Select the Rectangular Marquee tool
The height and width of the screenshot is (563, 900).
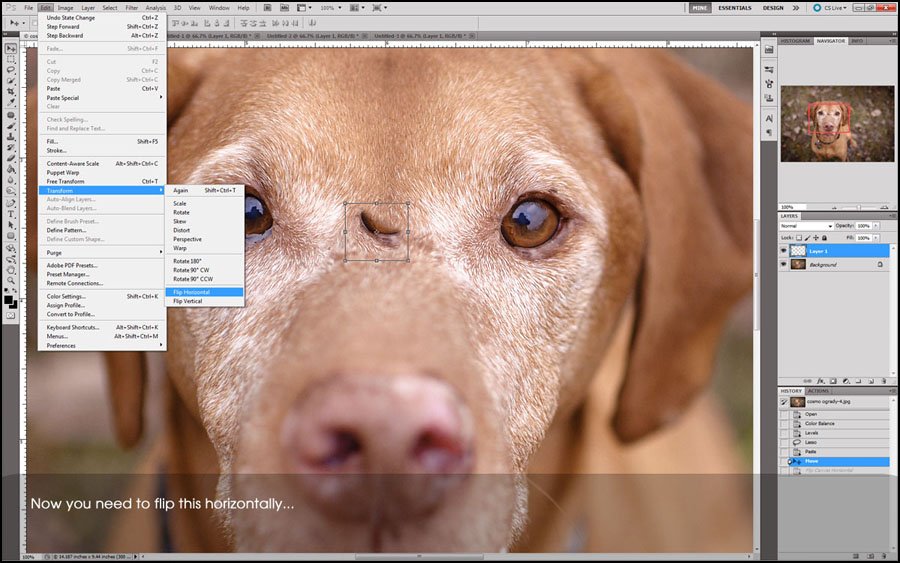coord(11,59)
